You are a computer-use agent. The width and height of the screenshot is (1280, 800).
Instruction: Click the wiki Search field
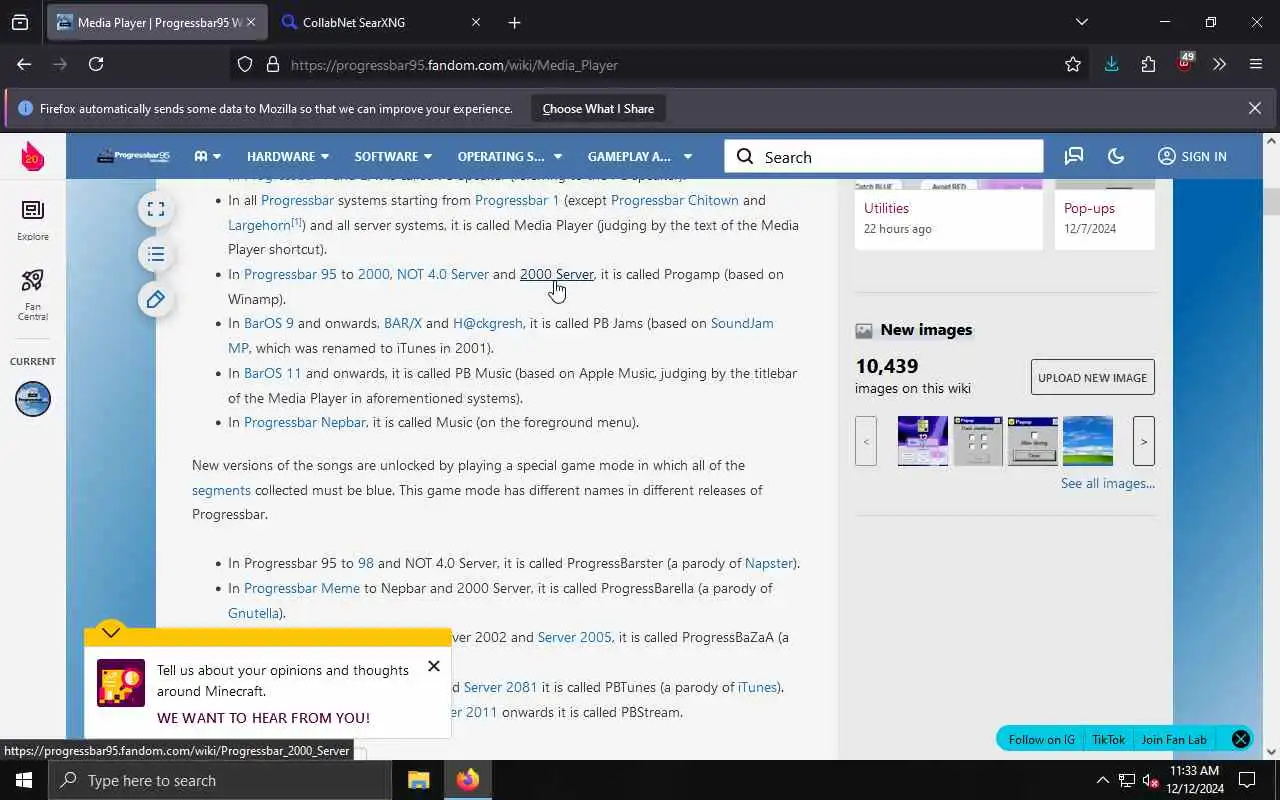884,156
